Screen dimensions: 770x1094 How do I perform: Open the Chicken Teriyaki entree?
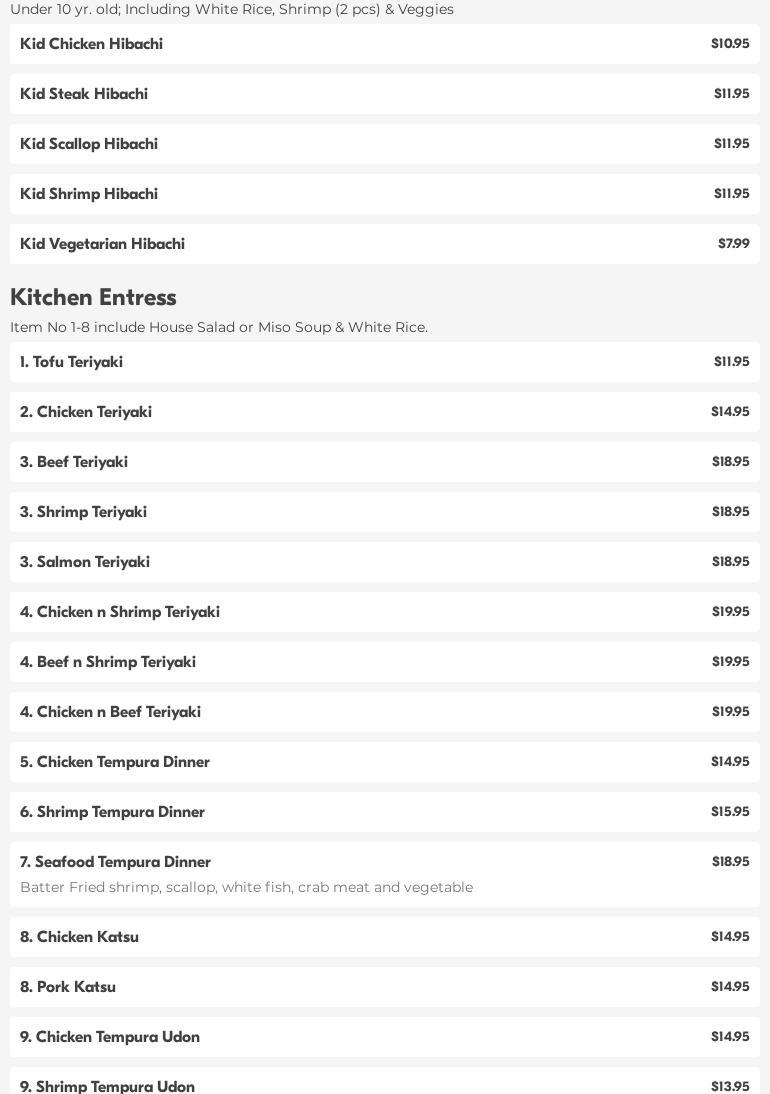[x=384, y=412]
